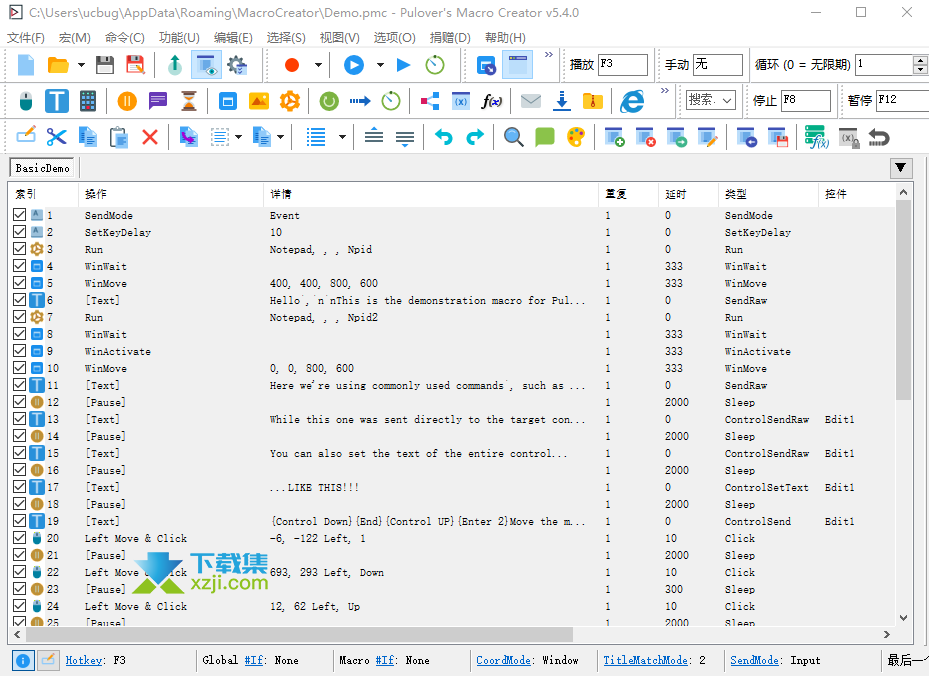Open the 命令(C) menu
The height and width of the screenshot is (676, 929).
pyautogui.click(x=124, y=38)
